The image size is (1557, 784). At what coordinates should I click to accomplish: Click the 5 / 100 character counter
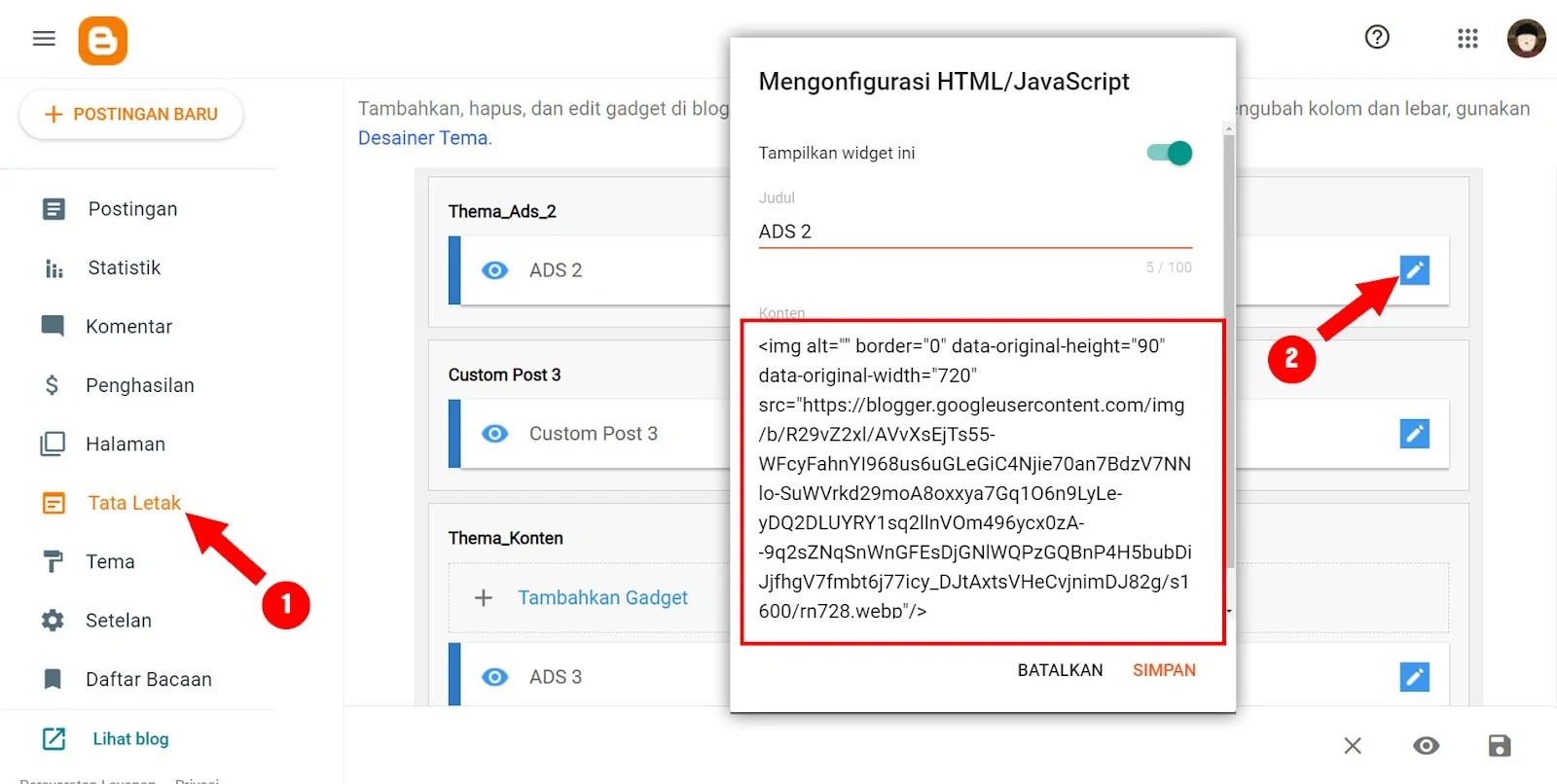coord(1169,267)
